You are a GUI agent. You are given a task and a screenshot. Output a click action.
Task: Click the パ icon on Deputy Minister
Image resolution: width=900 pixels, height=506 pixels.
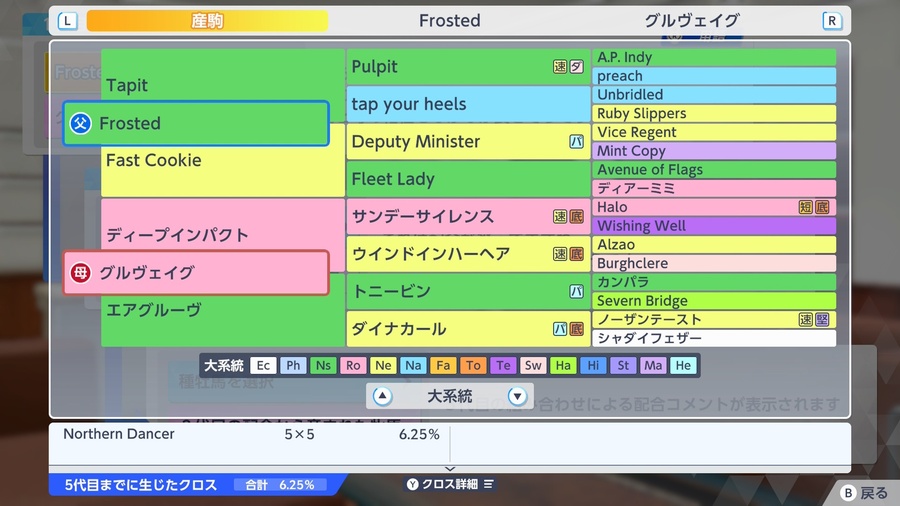[576, 141]
